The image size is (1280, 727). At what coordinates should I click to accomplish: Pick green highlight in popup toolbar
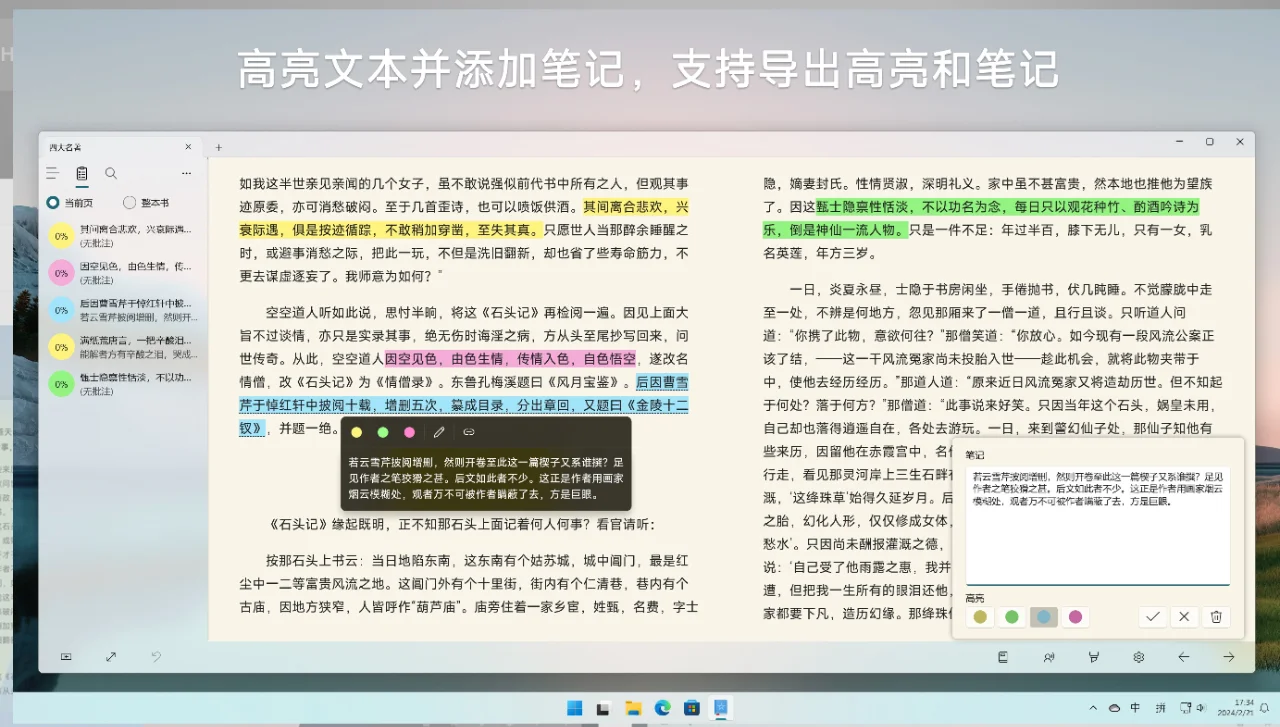(x=383, y=432)
